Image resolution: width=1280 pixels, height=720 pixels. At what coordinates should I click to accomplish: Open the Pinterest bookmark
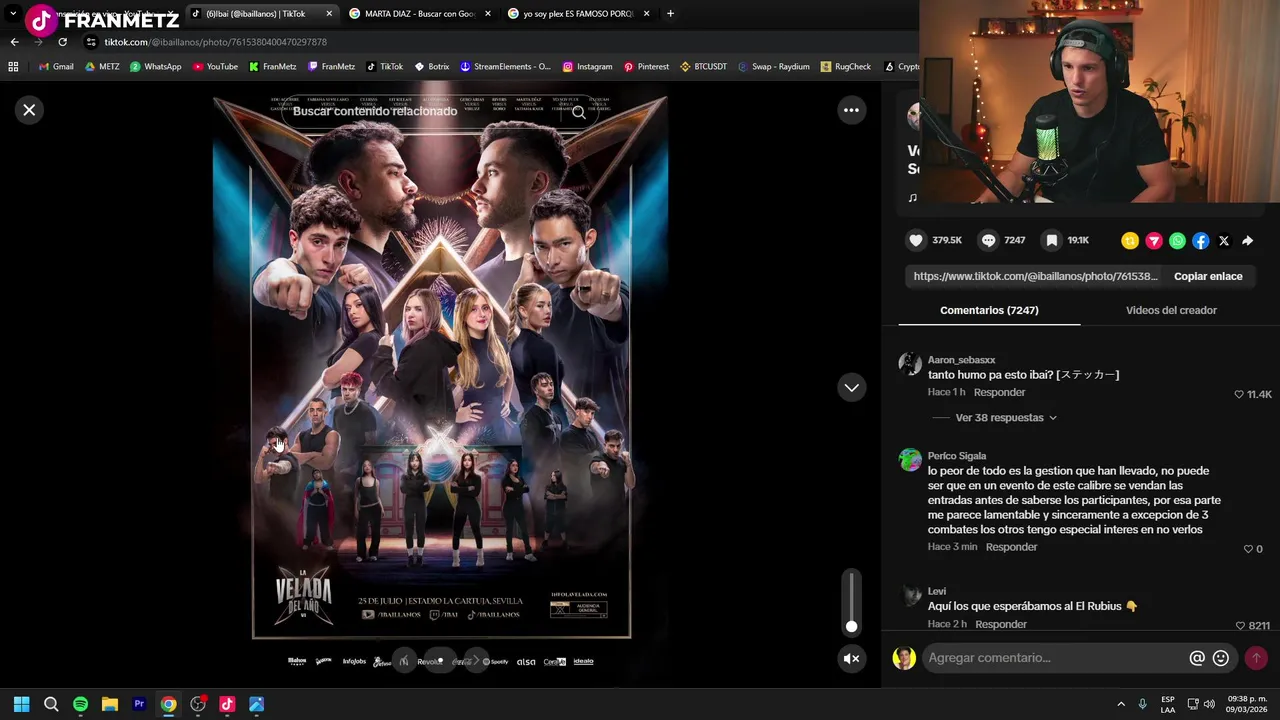pos(646,67)
